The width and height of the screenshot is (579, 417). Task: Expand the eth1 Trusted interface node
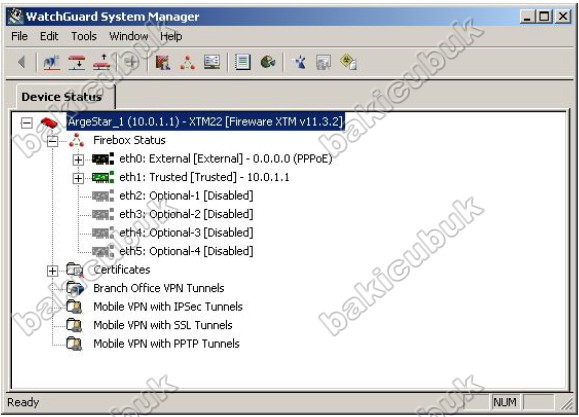(x=78, y=178)
